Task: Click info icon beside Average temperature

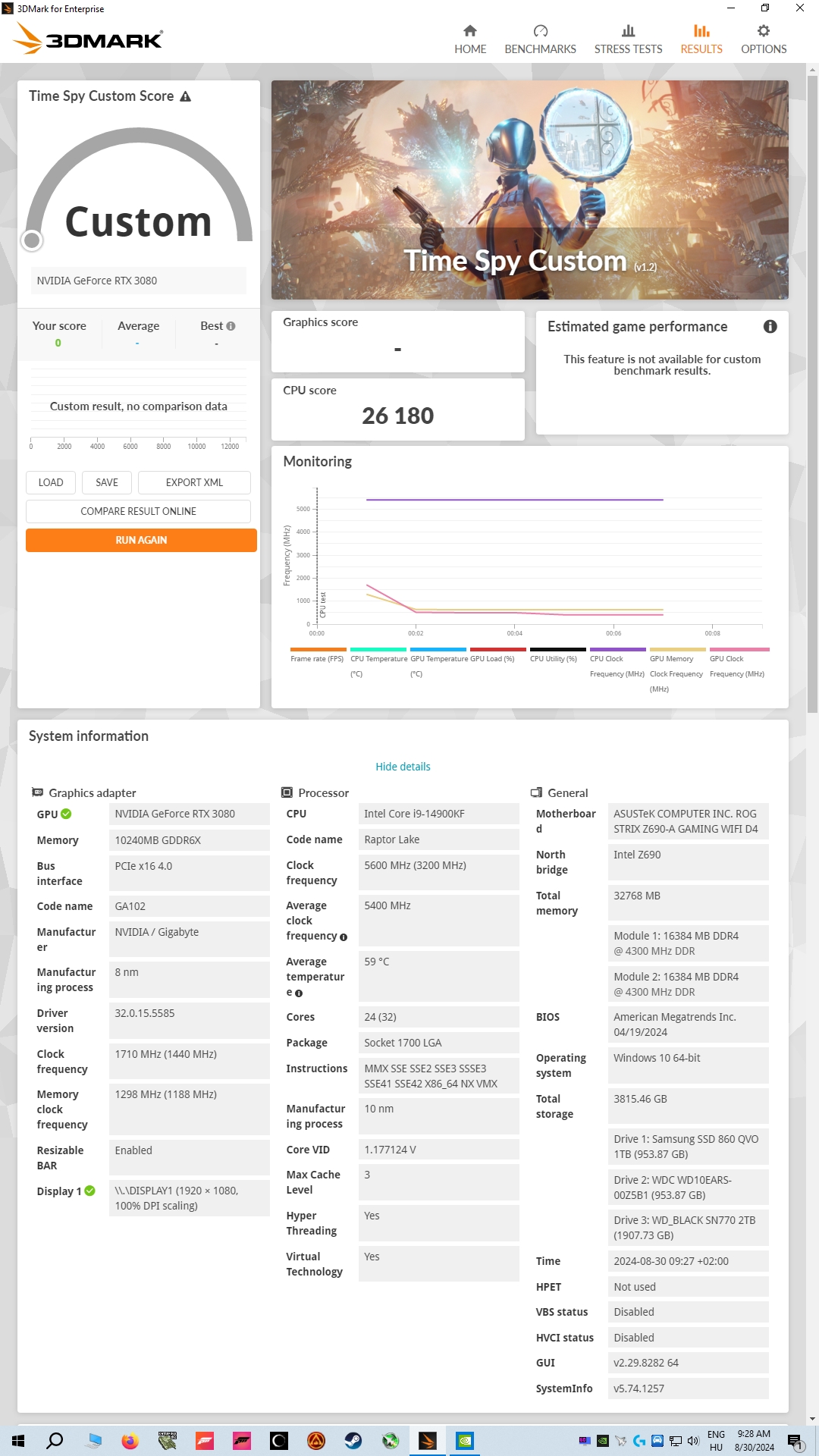Action: (x=299, y=993)
